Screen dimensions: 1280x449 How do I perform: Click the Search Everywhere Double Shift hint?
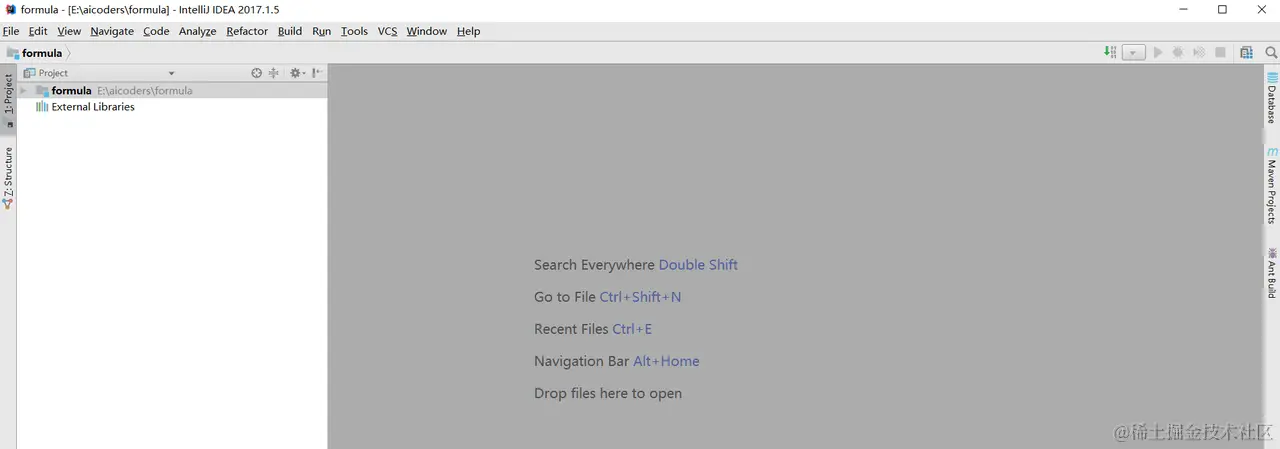pyautogui.click(x=636, y=265)
